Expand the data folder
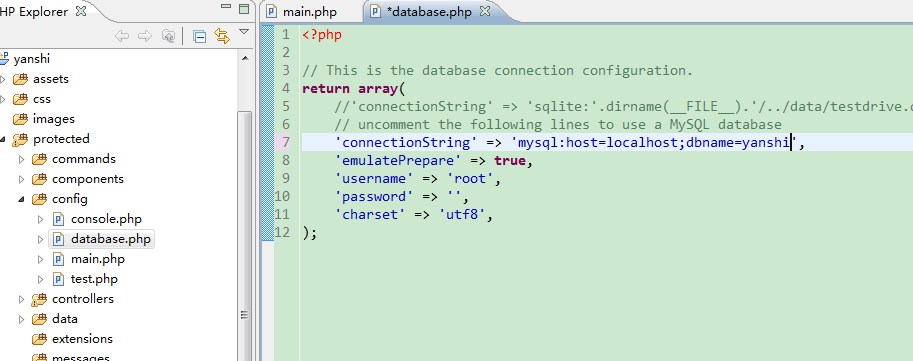 click(x=22, y=318)
